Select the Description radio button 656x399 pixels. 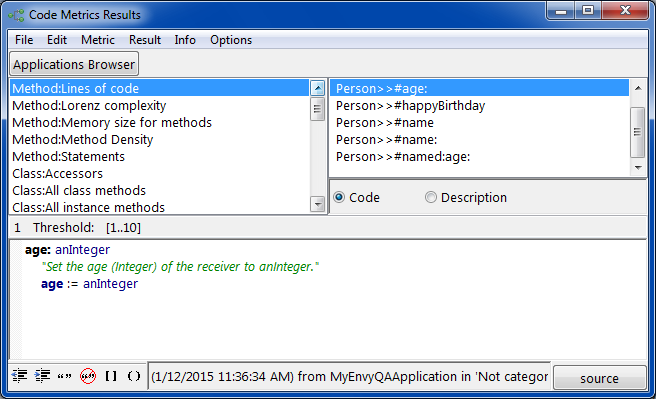click(x=430, y=197)
